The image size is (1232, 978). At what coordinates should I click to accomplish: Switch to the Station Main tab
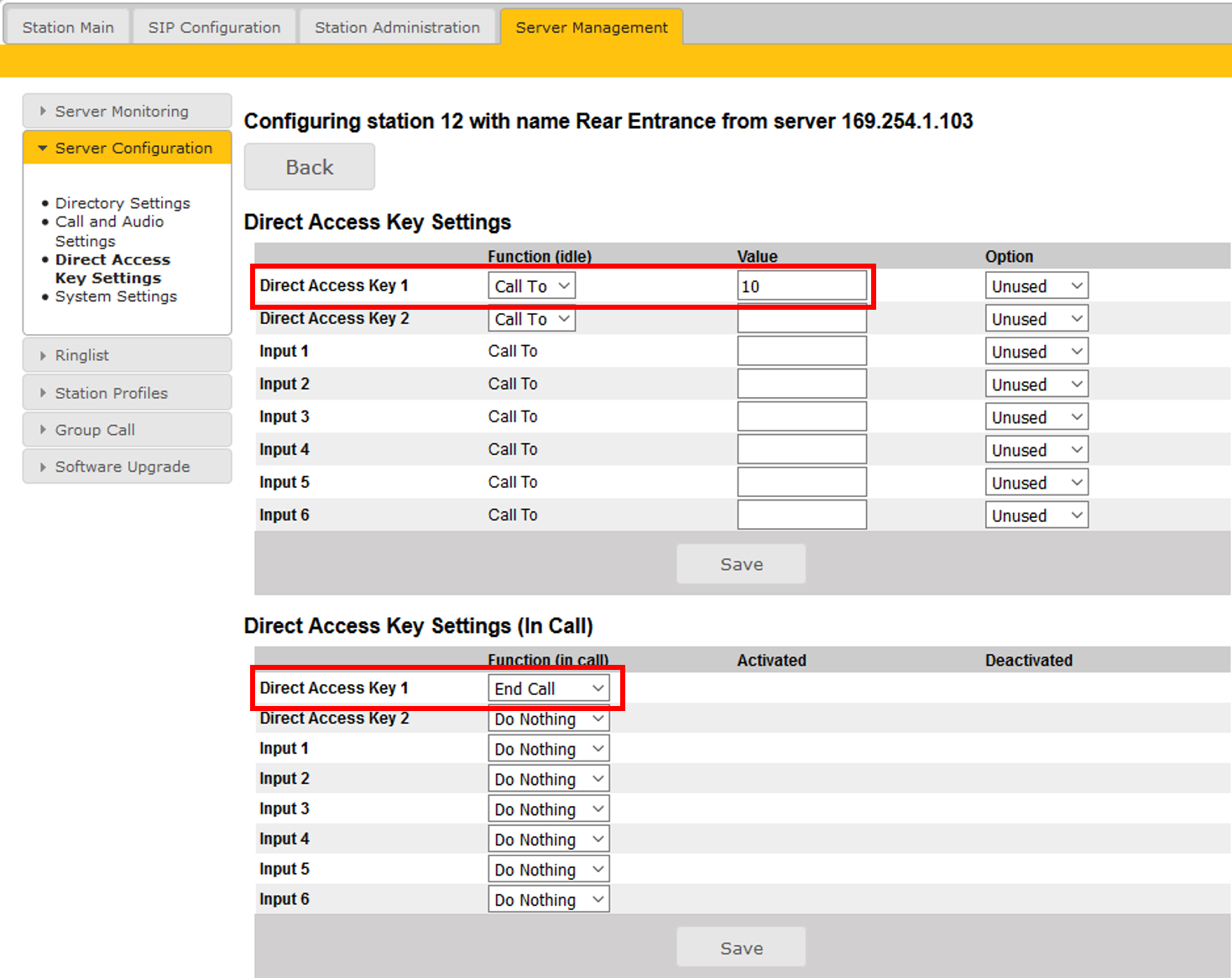point(68,28)
